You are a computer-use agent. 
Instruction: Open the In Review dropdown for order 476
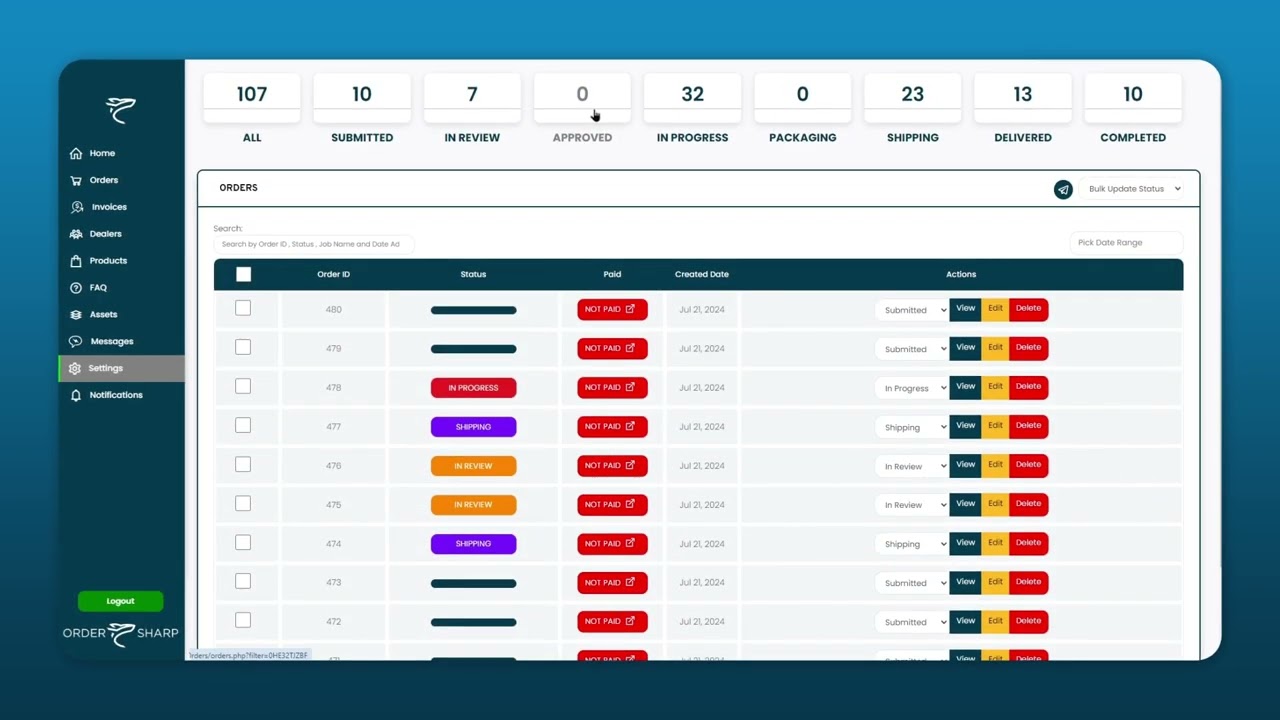pos(912,466)
